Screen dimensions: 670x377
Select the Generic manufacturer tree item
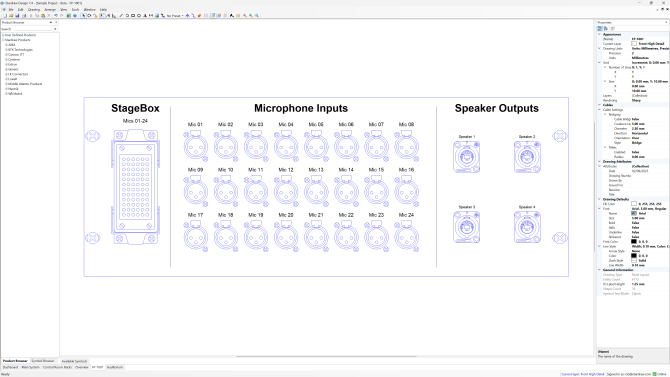point(13,69)
